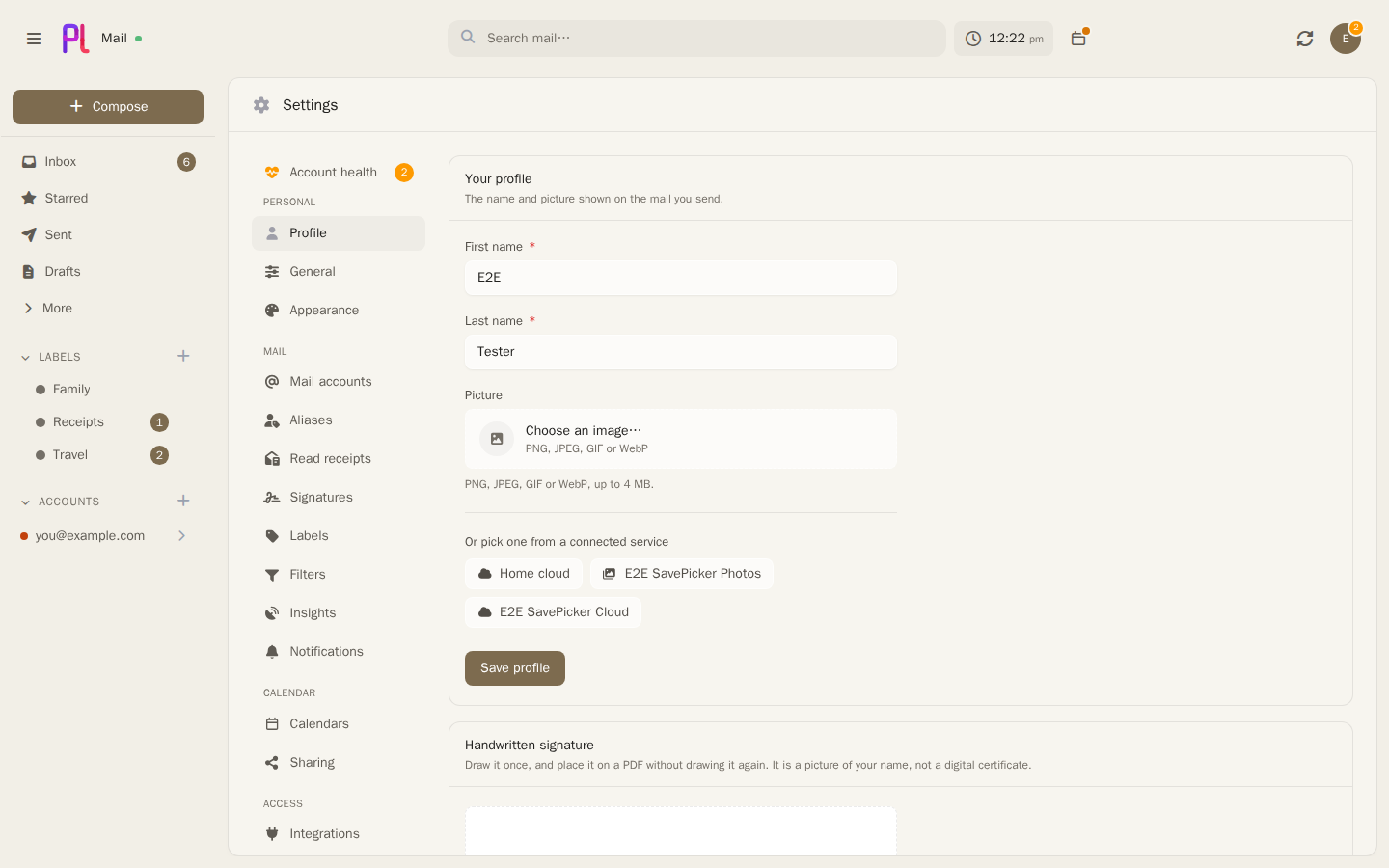Open Appearance settings
This screenshot has width=1389, height=868.
(x=339, y=311)
